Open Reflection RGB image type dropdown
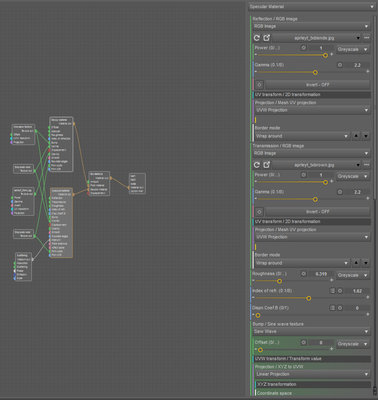Viewport: 378px width, 400px height. point(311,26)
